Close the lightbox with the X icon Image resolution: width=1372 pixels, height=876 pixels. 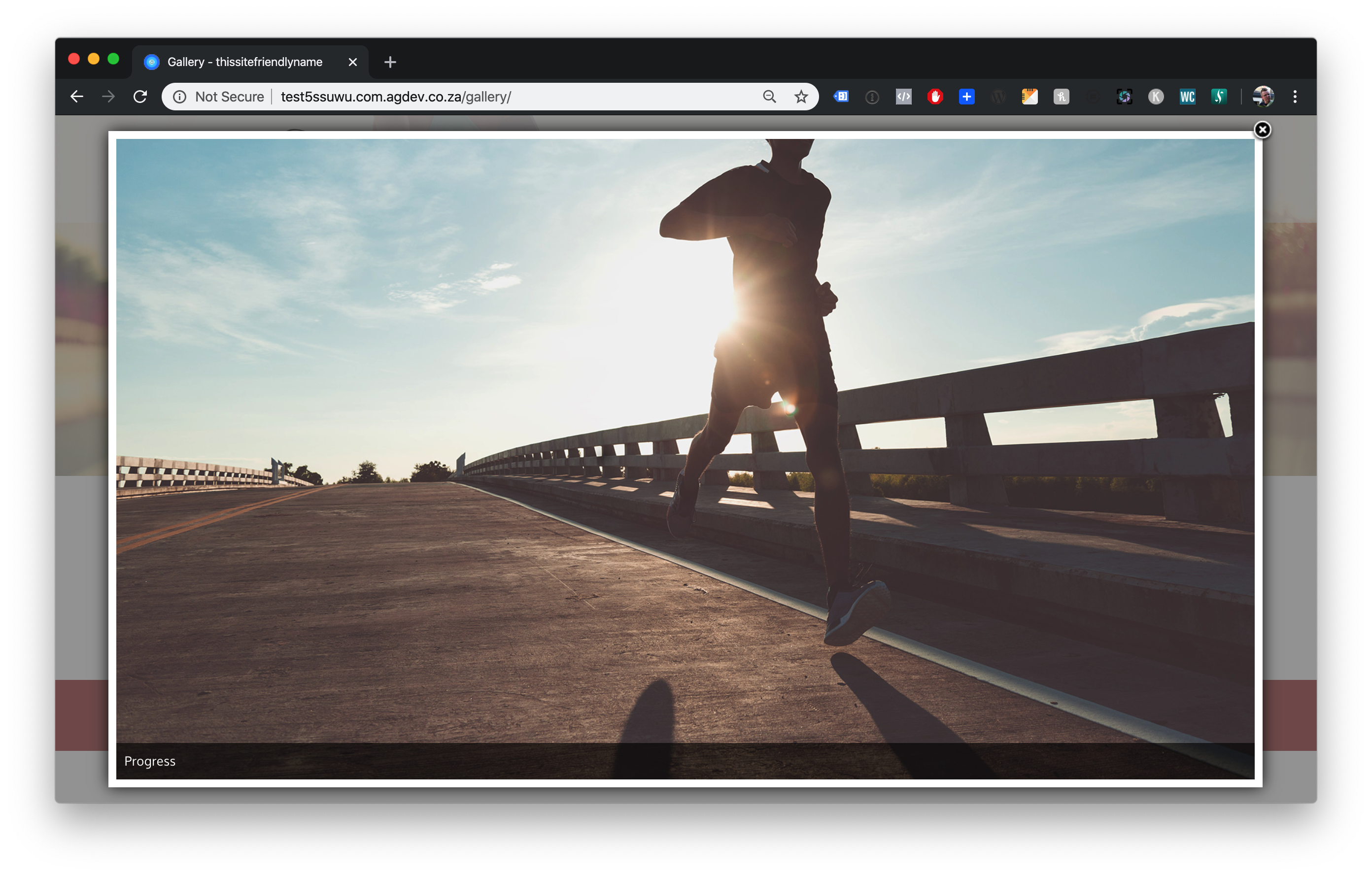(1262, 130)
